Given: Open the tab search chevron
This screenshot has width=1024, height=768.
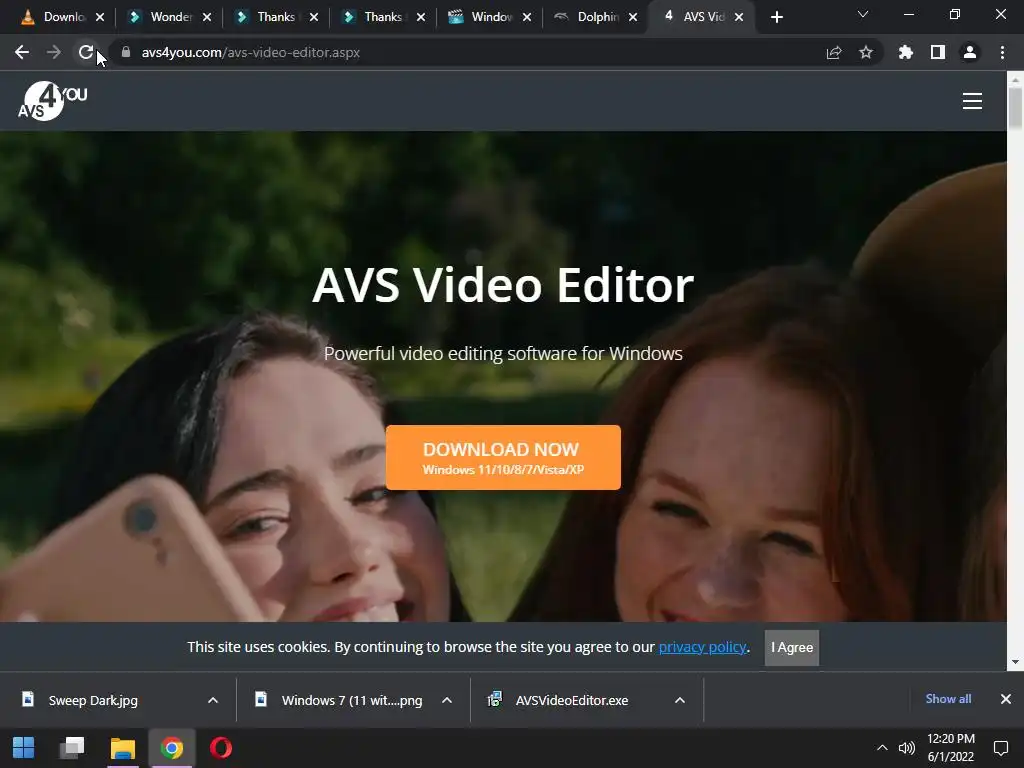Looking at the screenshot, I should (x=863, y=14).
